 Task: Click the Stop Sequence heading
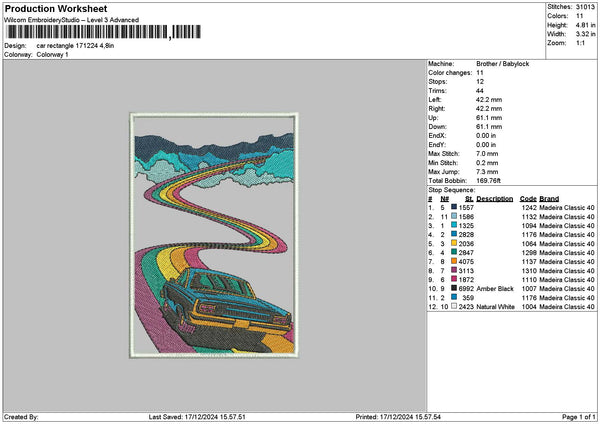tap(452, 188)
